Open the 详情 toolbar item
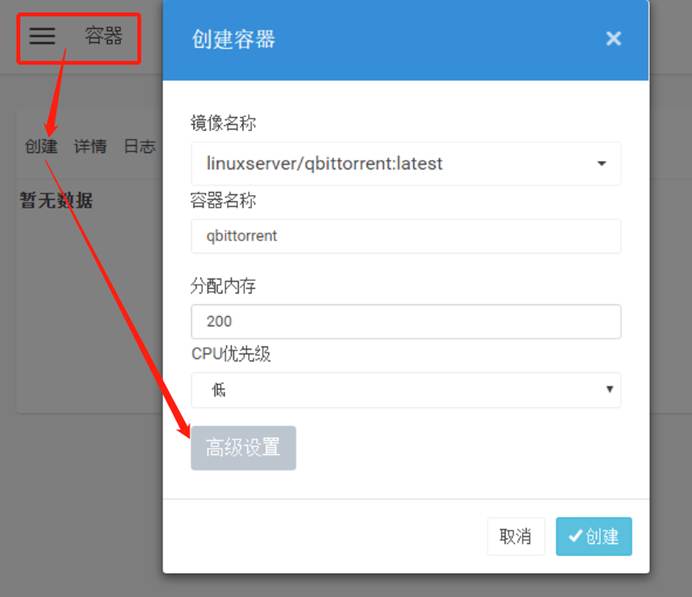The width and height of the screenshot is (692, 597). pyautogui.click(x=90, y=146)
